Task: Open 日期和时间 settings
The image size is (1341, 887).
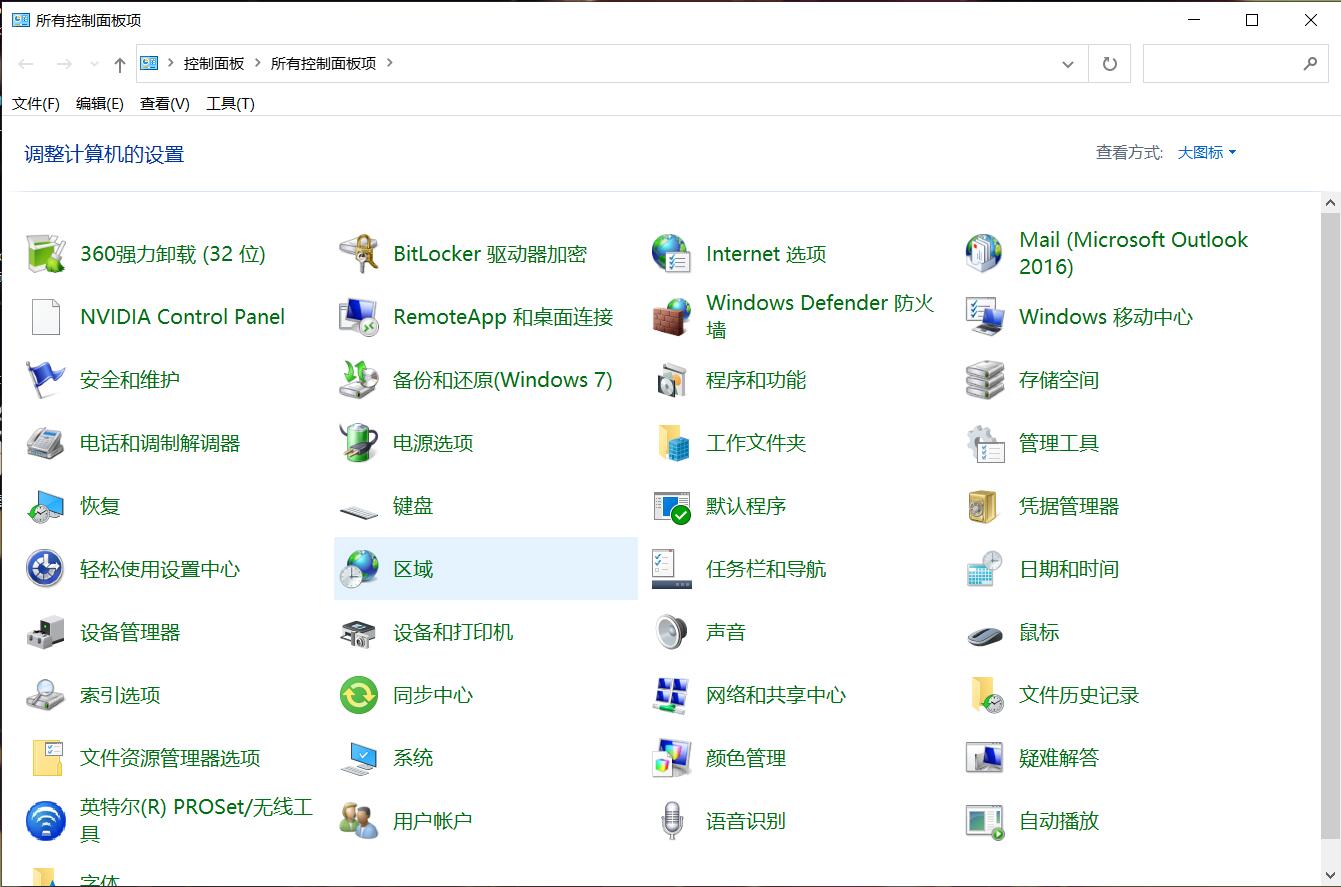Action: [x=1070, y=568]
